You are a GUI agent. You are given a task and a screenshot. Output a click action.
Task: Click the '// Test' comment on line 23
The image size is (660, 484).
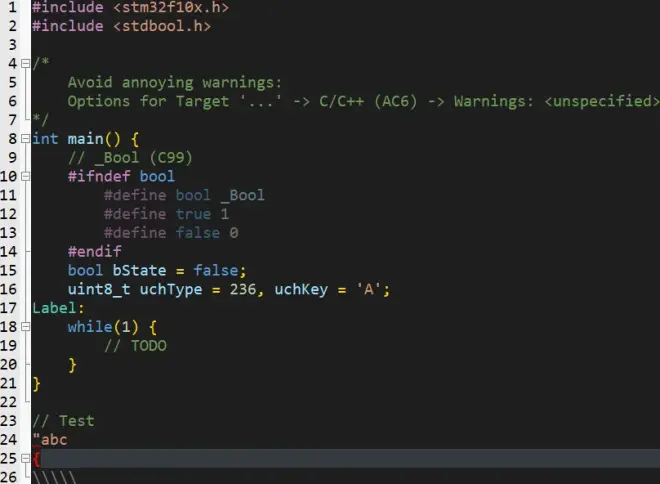tap(63, 421)
